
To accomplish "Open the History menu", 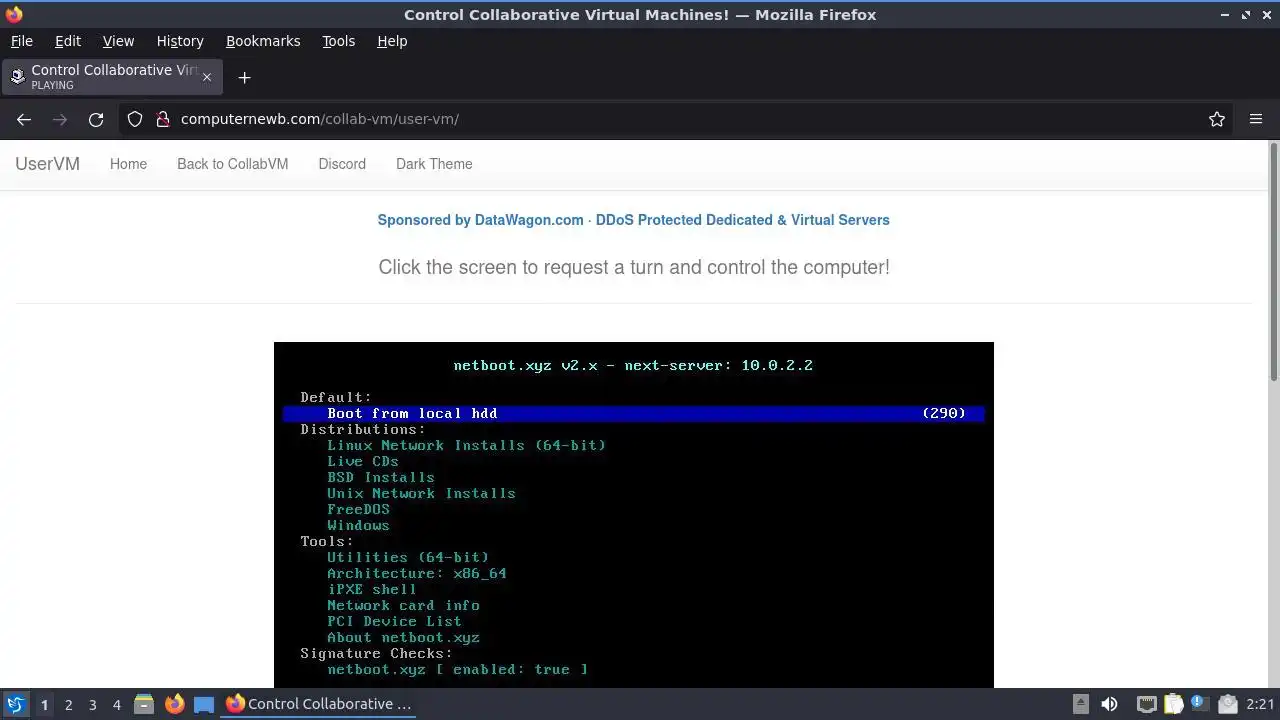I will (x=180, y=41).
